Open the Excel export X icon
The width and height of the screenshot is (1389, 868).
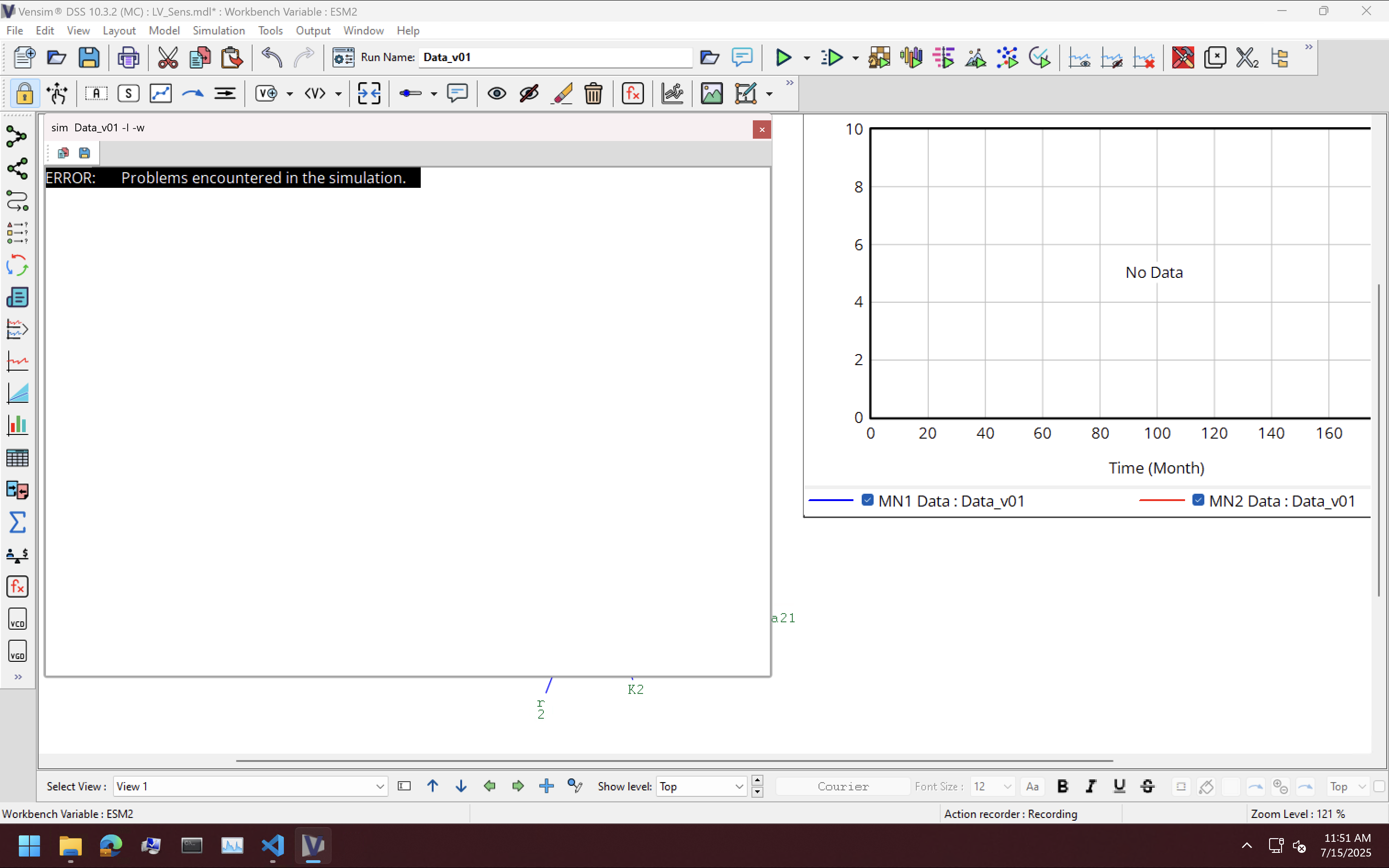[x=1247, y=57]
